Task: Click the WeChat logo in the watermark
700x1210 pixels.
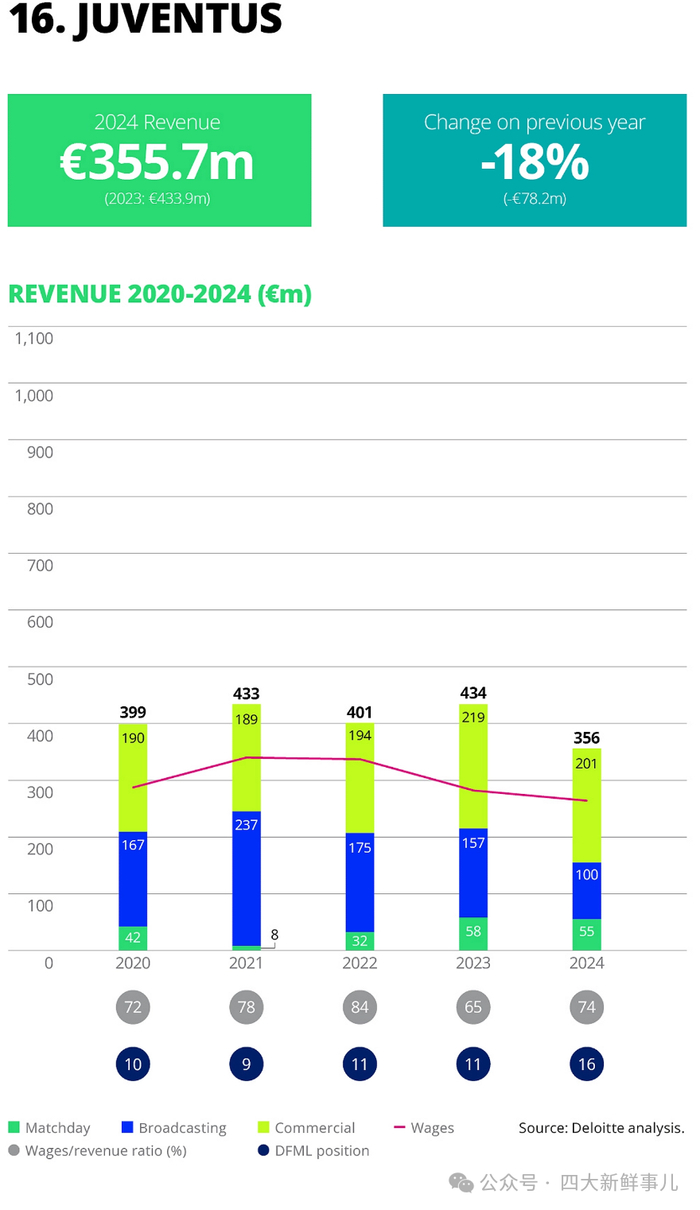Action: (461, 1183)
